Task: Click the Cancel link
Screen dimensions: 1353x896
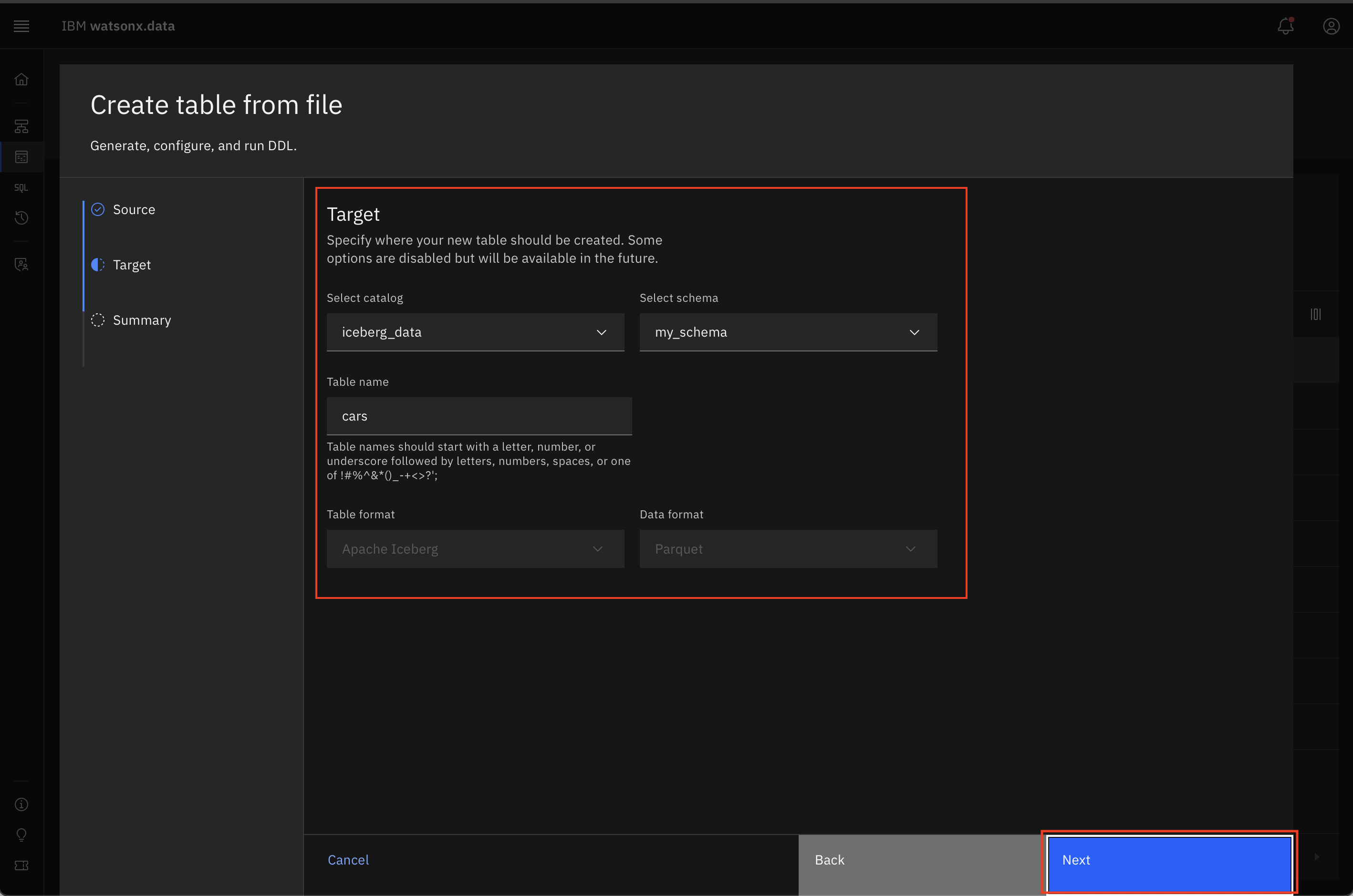Action: pos(348,860)
